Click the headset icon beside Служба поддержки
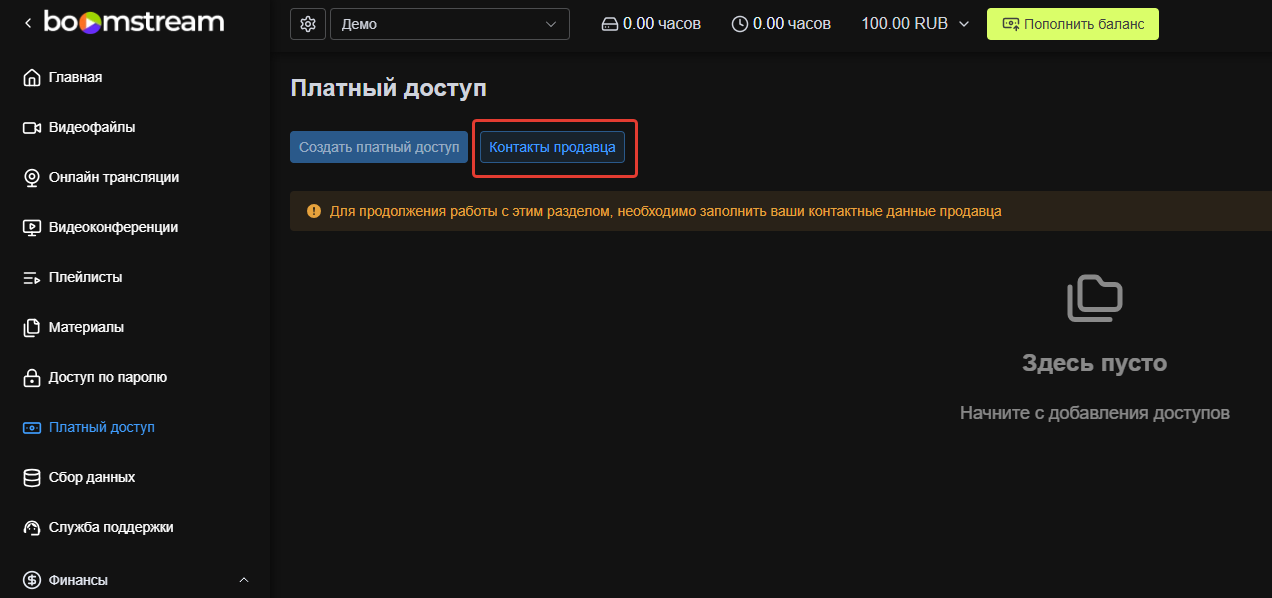This screenshot has width=1272, height=598. [x=31, y=528]
